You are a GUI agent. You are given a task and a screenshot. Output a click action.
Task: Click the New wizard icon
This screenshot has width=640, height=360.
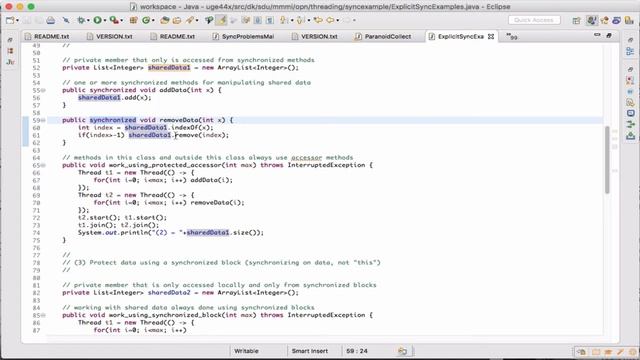click(x=10, y=20)
